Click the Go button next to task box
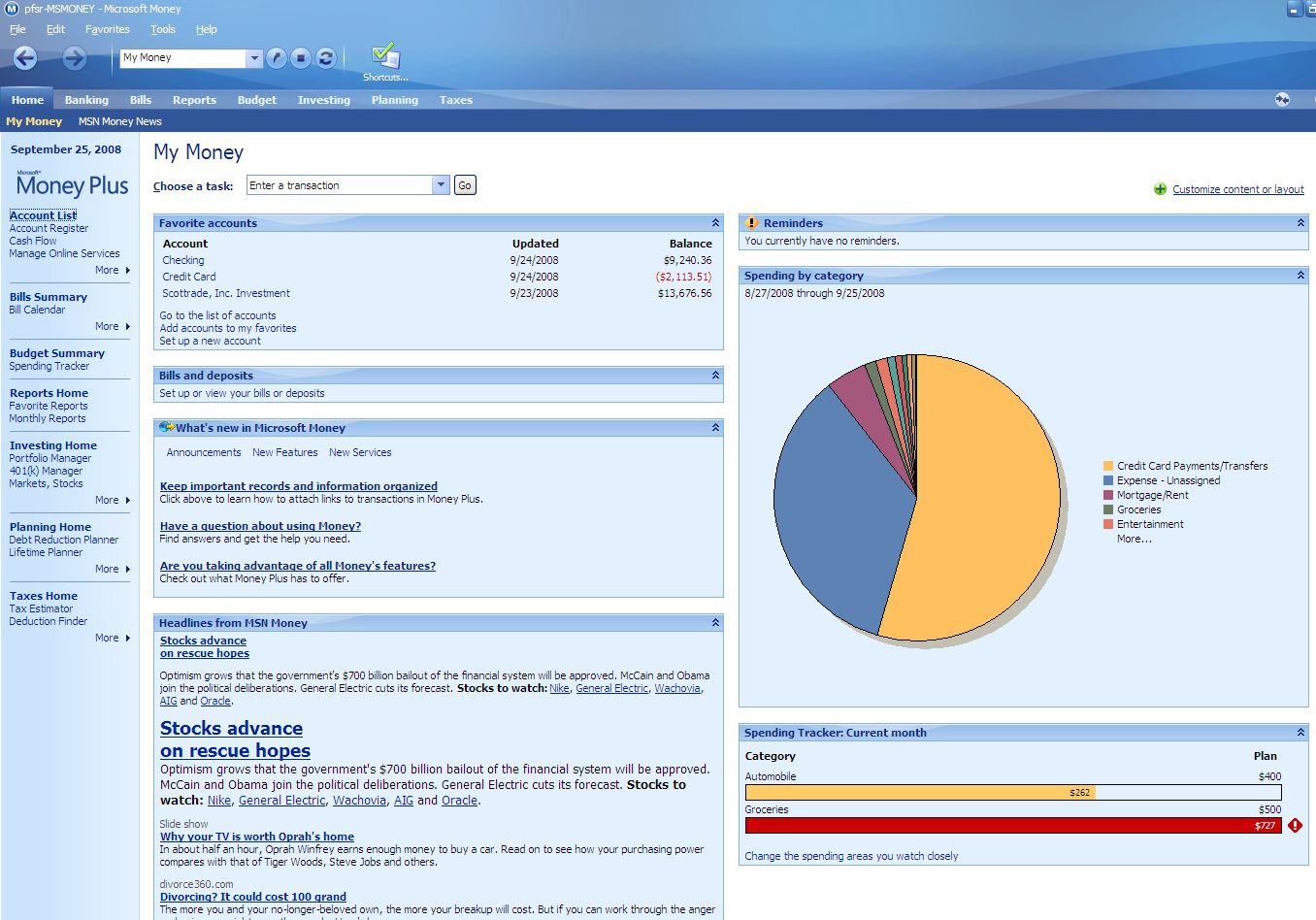 (x=465, y=185)
